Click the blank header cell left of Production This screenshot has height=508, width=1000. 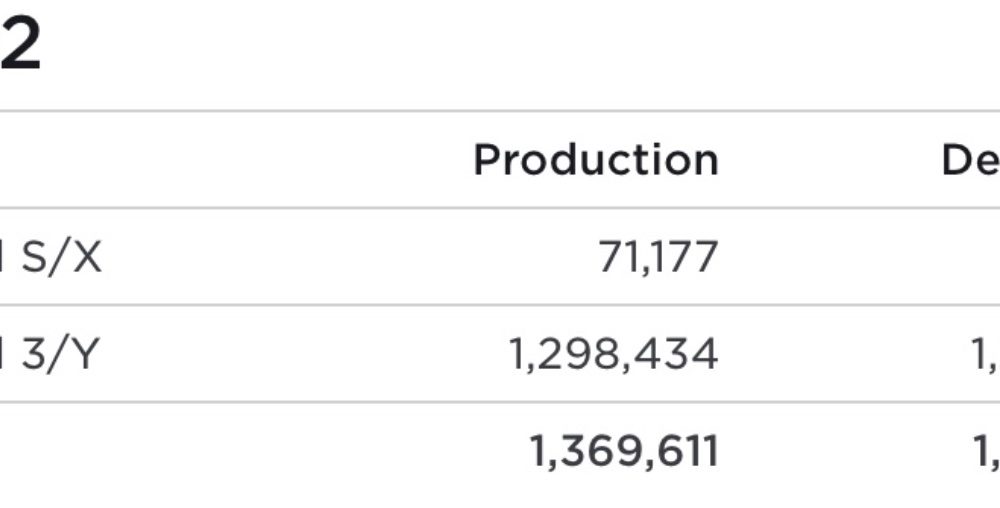191,159
